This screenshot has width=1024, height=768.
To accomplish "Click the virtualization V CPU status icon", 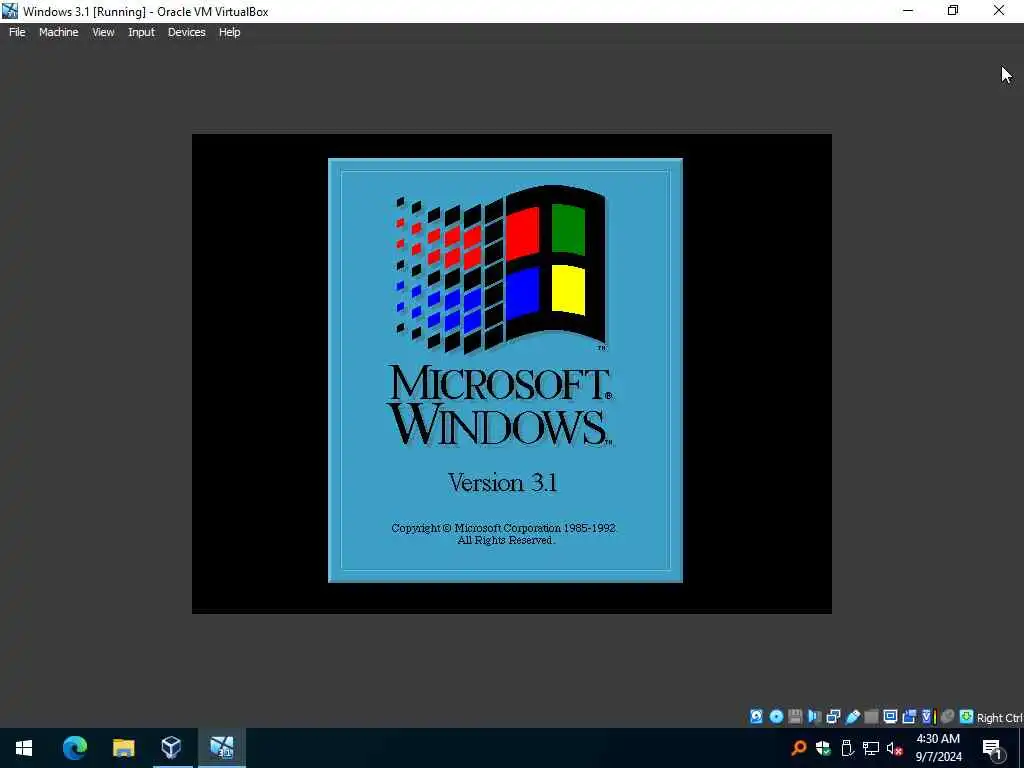I will 929,716.
